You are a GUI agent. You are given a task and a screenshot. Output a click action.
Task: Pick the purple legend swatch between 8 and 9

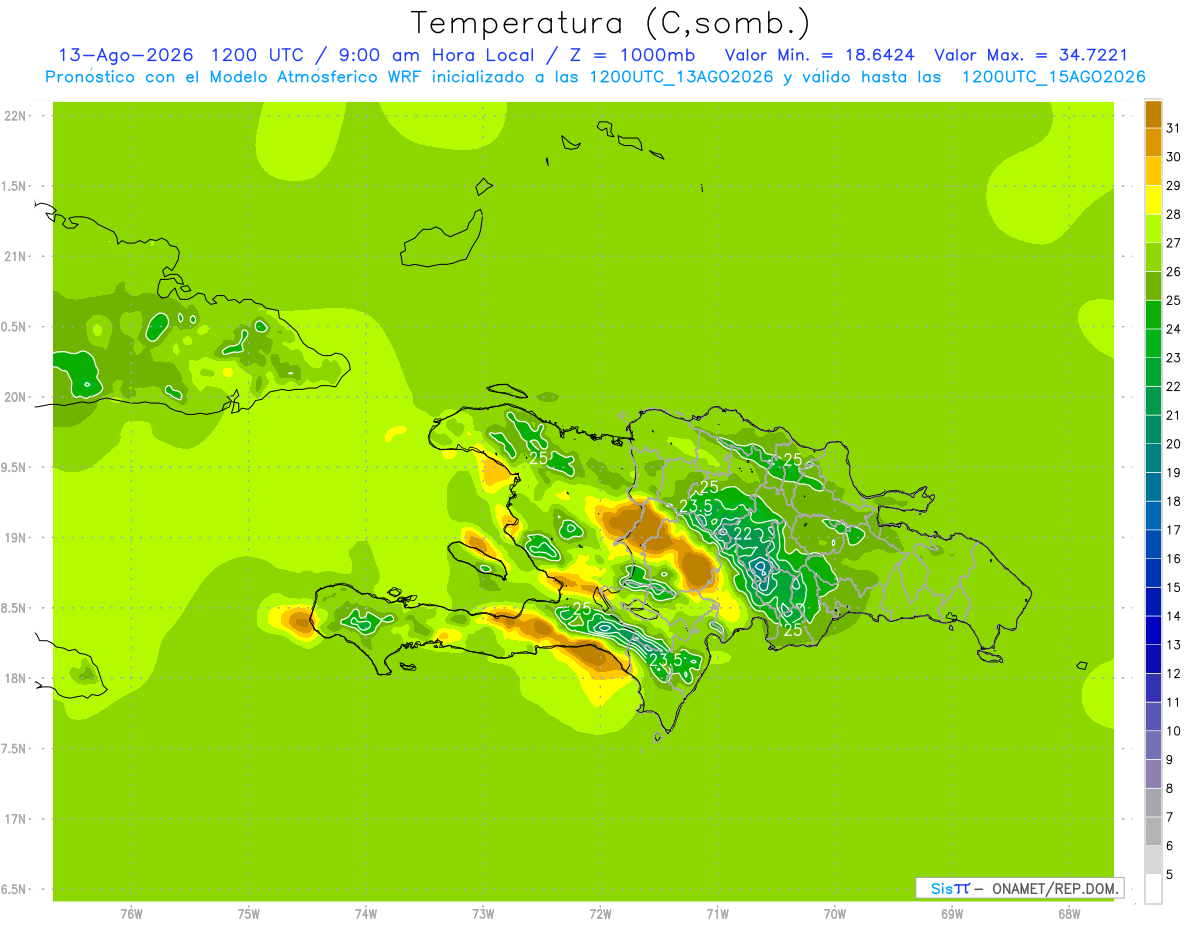[x=1153, y=773]
